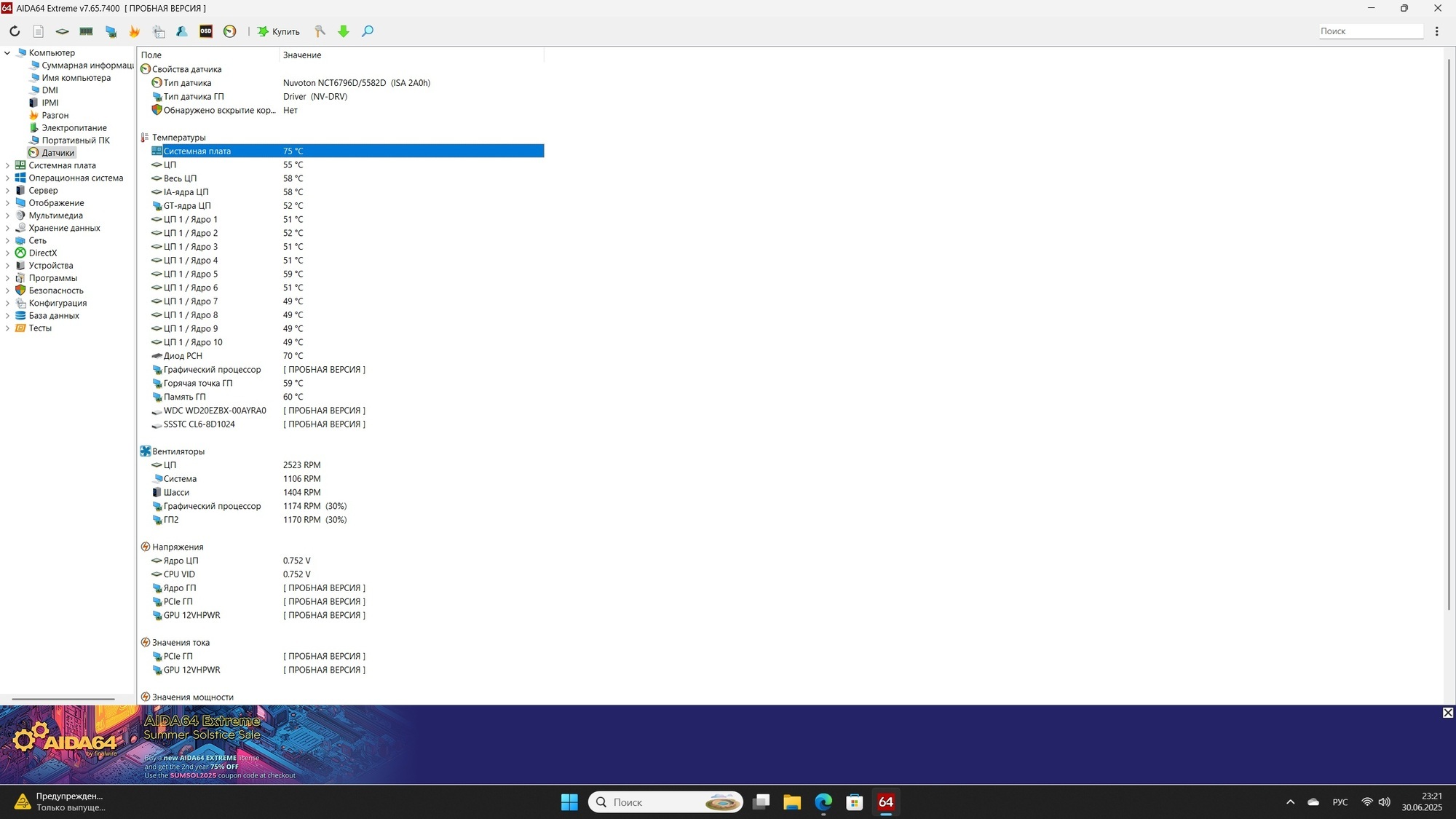This screenshot has height=819, width=1456.
Task: Click the magnifier search toolbar icon
Action: pos(368,31)
